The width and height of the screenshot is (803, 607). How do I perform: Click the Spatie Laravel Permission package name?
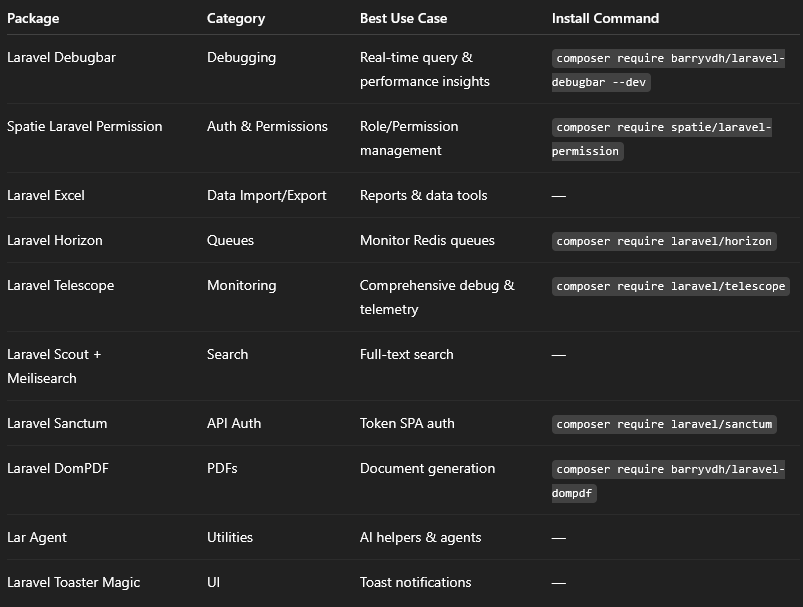[x=84, y=126]
